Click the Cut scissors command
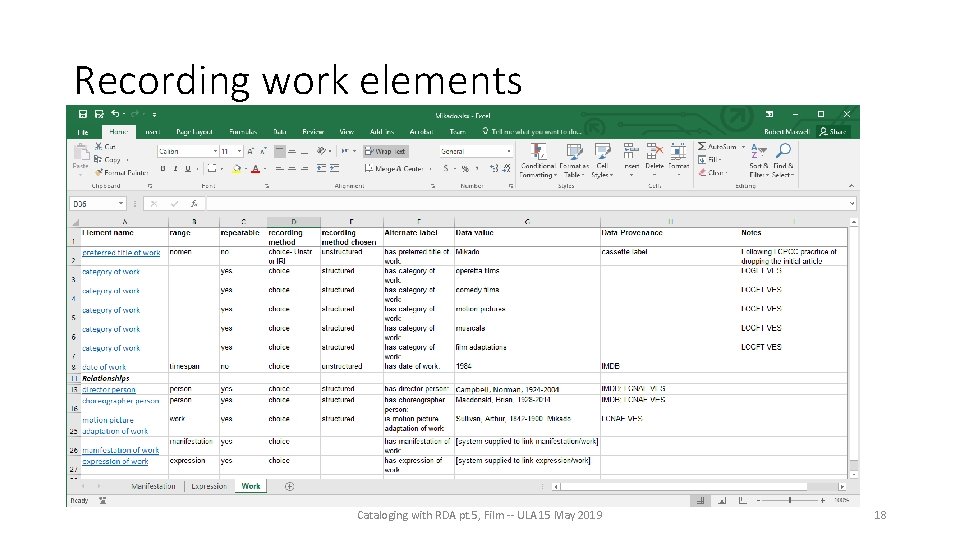The height and width of the screenshot is (540, 960). 105,146
